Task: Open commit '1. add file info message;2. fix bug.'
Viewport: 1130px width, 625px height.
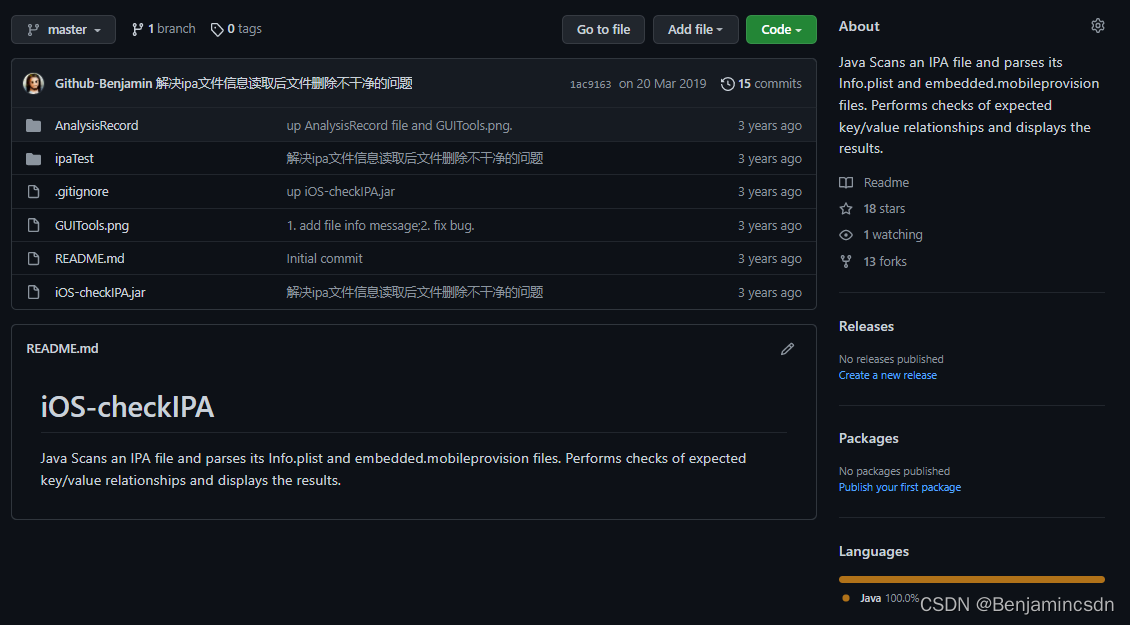Action: pos(380,226)
